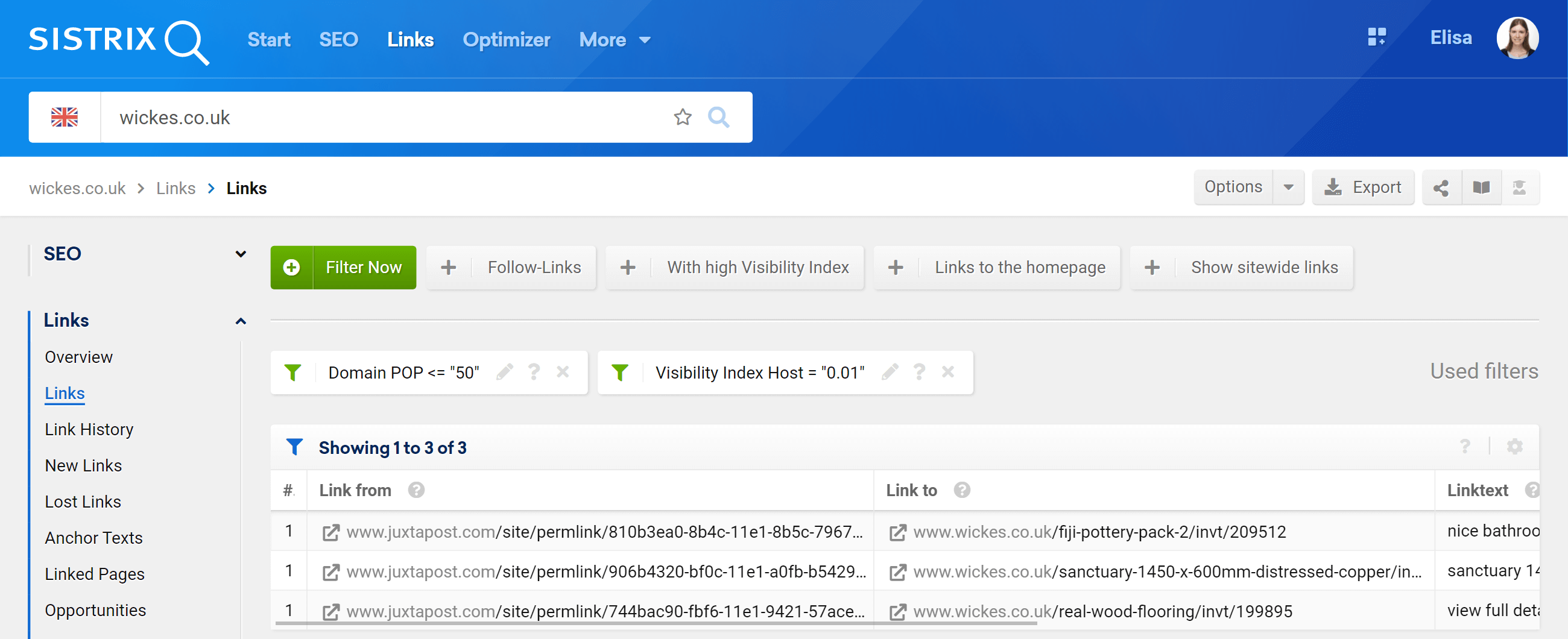Open fiji-pottery-pack external link icon
Image resolution: width=1568 pixels, height=639 pixels.
pos(898,532)
